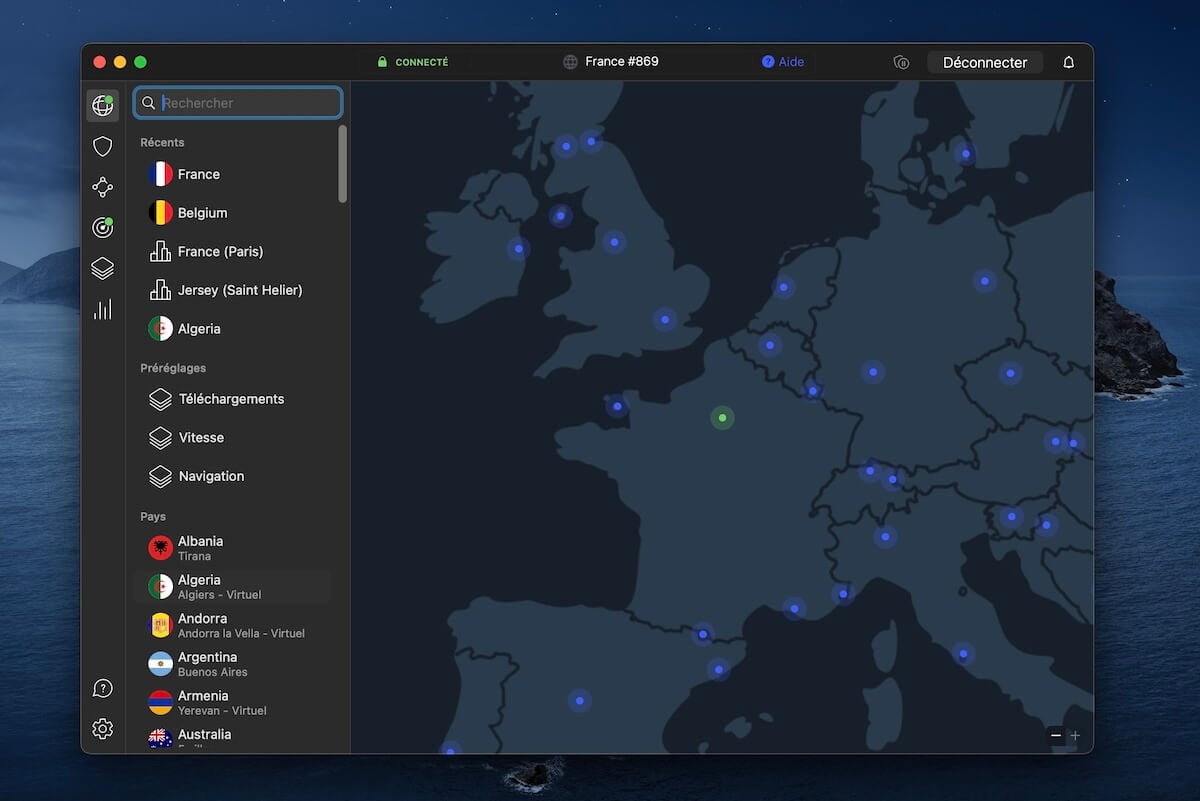Click the Algeria flag in Récents
Screen dimensions: 1200x801
[x=160, y=329]
